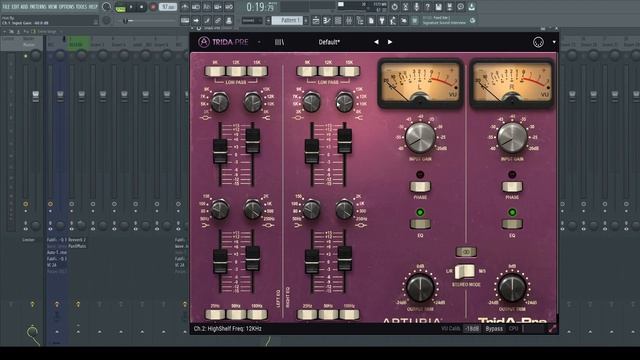Image resolution: width=640 pixels, height=360 pixels.
Task: Flip the Stereo Mode L/R M/S switch
Action: (x=465, y=271)
